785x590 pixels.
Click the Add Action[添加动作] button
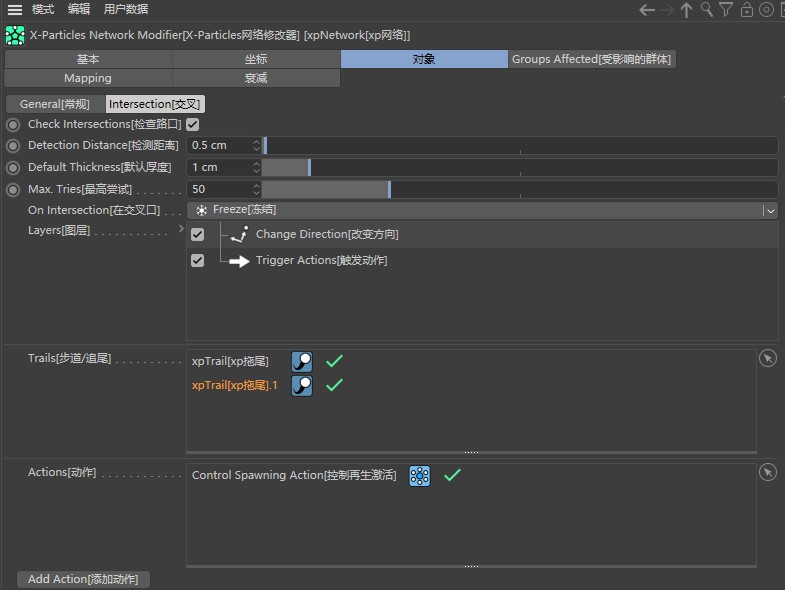(x=83, y=579)
